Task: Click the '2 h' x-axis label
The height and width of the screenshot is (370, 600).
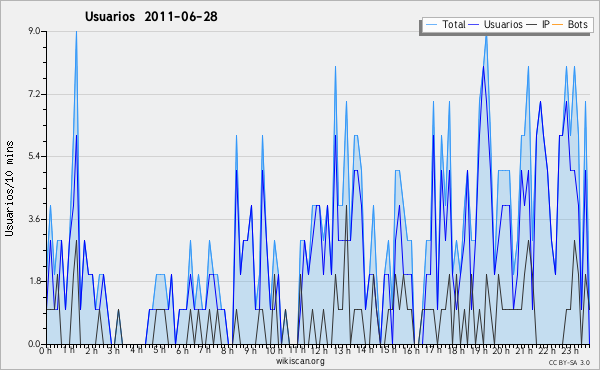Action: coord(91,350)
